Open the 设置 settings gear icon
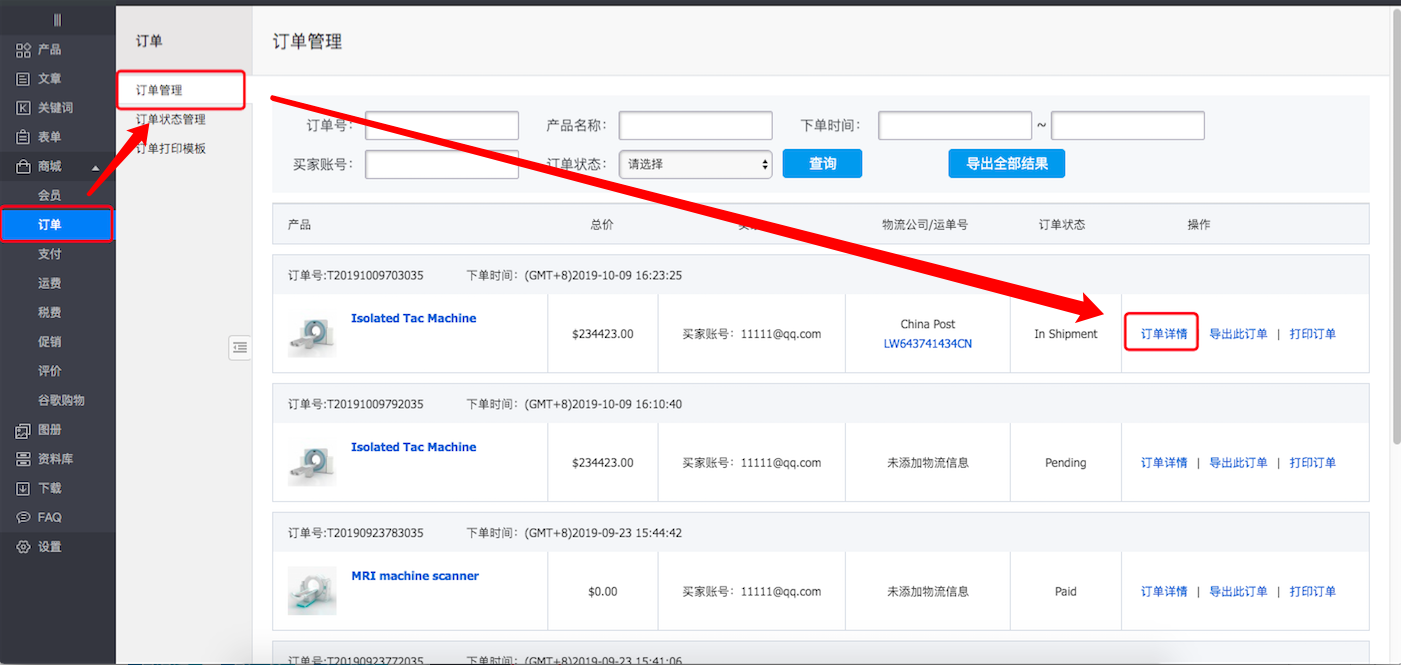Viewport: 1401px width, 665px height. [x=23, y=547]
